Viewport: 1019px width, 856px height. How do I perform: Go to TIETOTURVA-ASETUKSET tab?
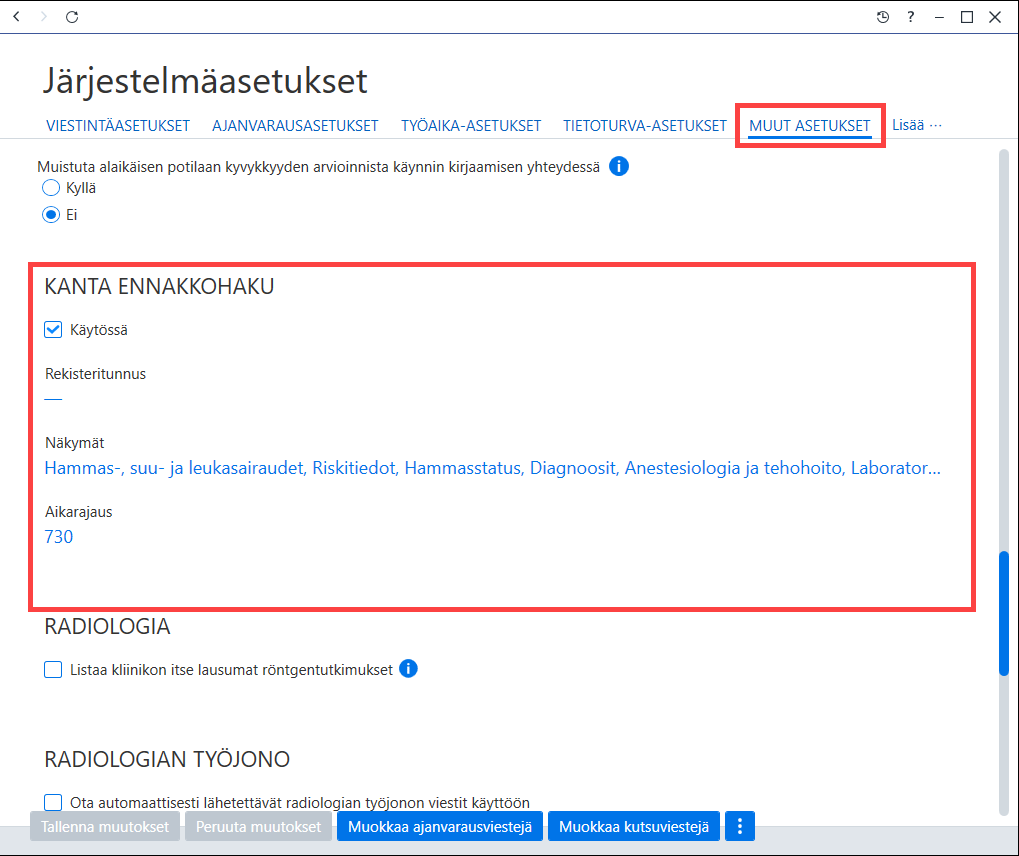[645, 125]
